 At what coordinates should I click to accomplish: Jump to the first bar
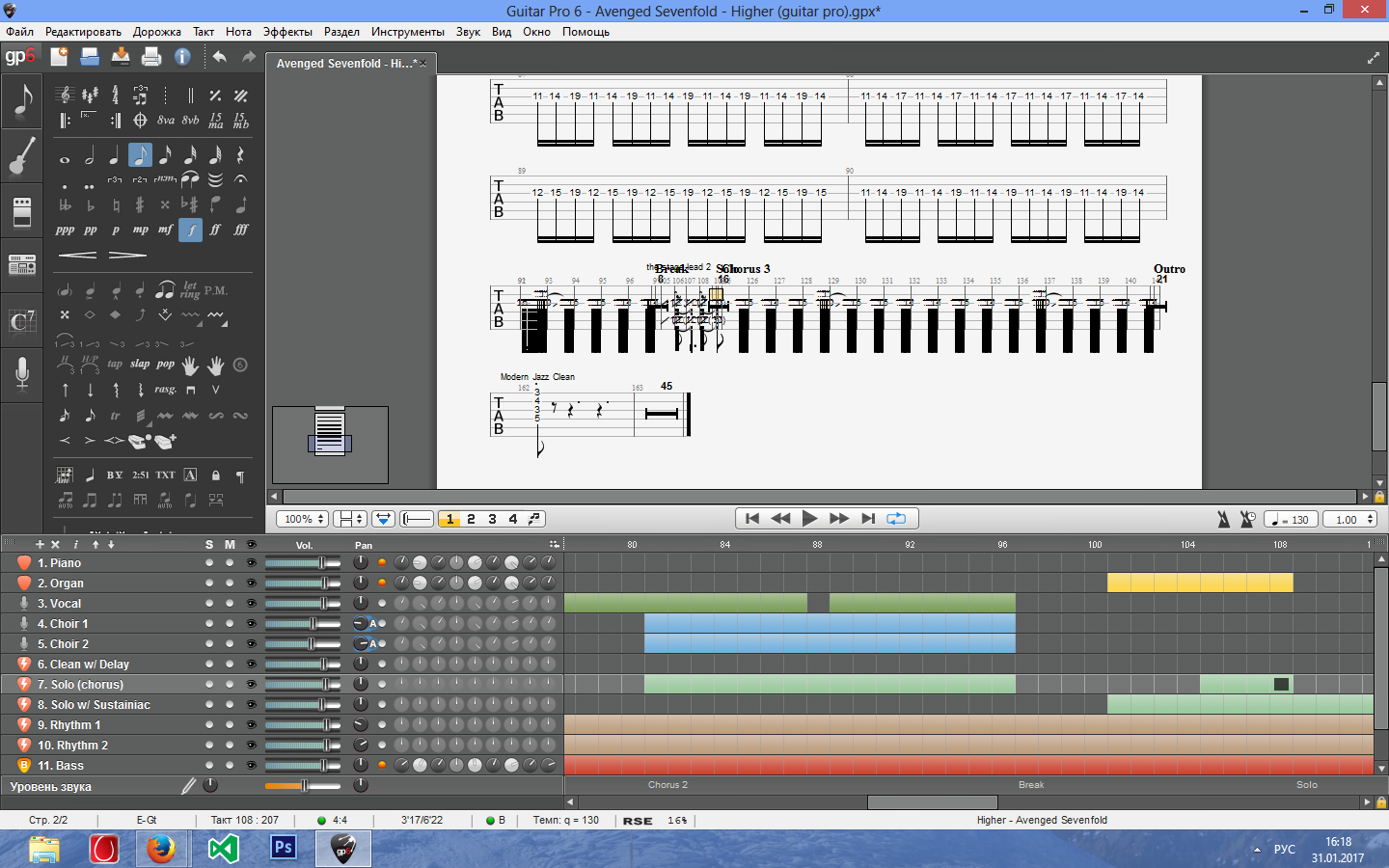tap(752, 518)
